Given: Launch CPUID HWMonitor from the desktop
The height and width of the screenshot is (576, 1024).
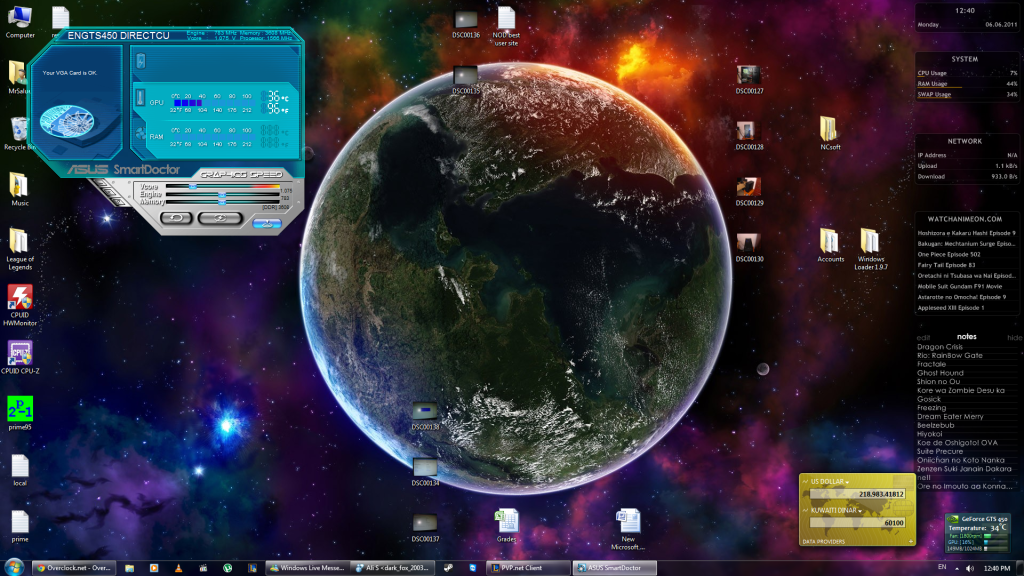Looking at the screenshot, I should [20, 305].
